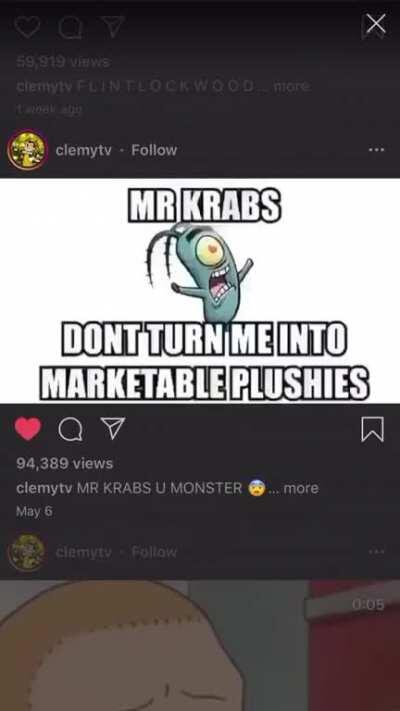This screenshot has width=400, height=711.
Task: Expand the MR KRABS U MONSTER caption with more
Action: [301, 488]
